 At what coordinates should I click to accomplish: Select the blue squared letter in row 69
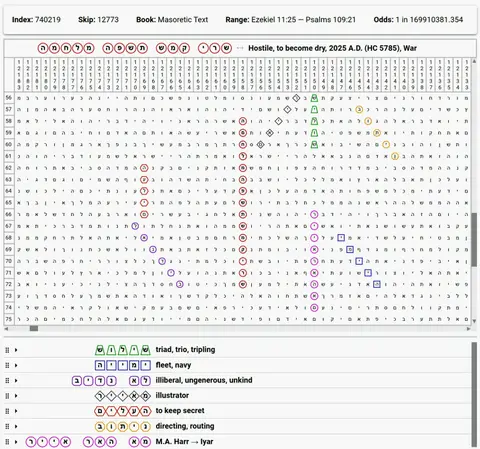tap(350, 249)
